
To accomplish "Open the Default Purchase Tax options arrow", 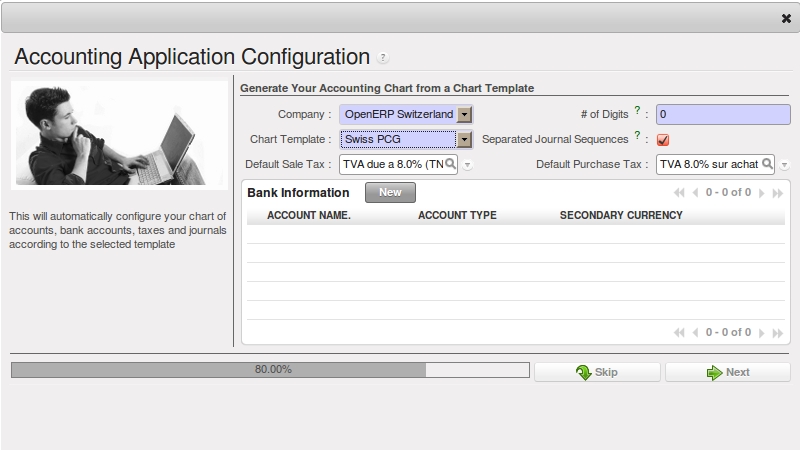I will 784,165.
